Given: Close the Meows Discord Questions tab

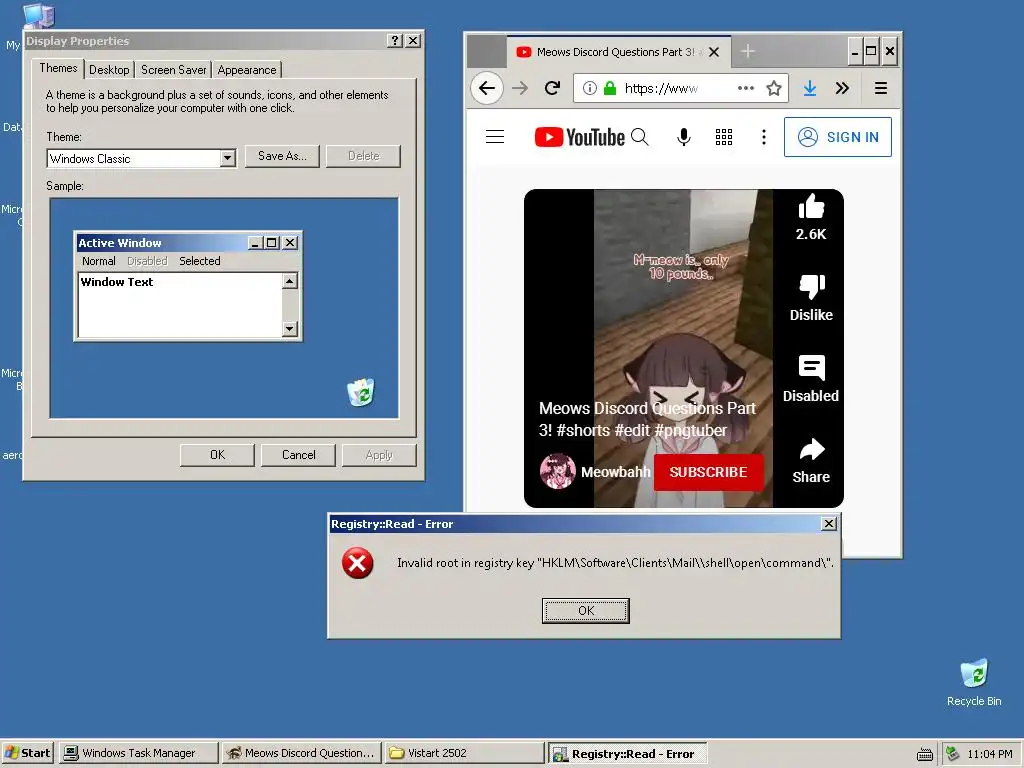Looking at the screenshot, I should pyautogui.click(x=714, y=52).
